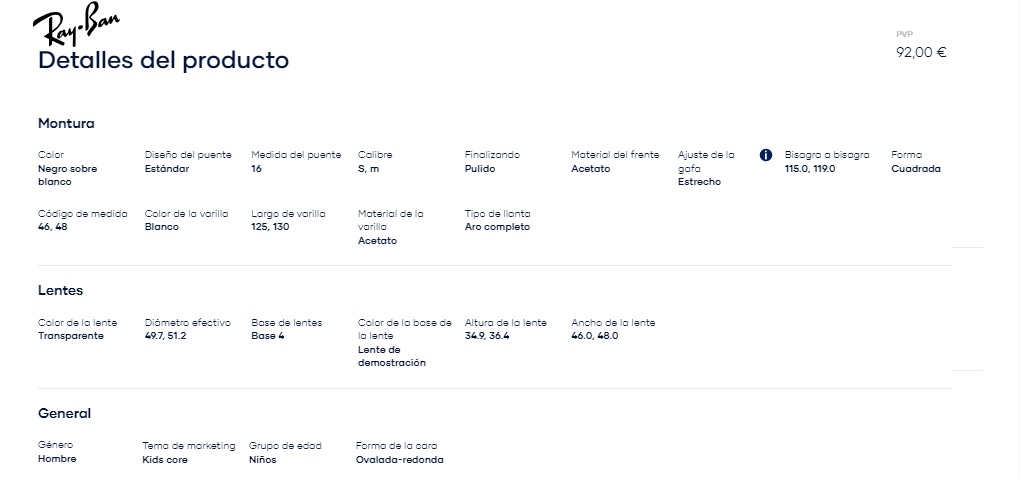
Task: Select the Negro sobre blanco color value
Action: 68,176
